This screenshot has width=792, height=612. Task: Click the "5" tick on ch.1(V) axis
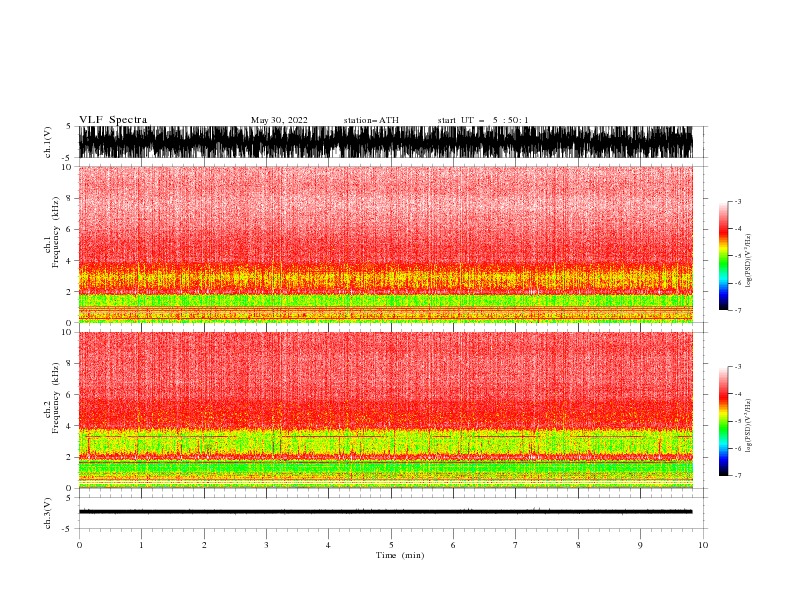pyautogui.click(x=69, y=126)
